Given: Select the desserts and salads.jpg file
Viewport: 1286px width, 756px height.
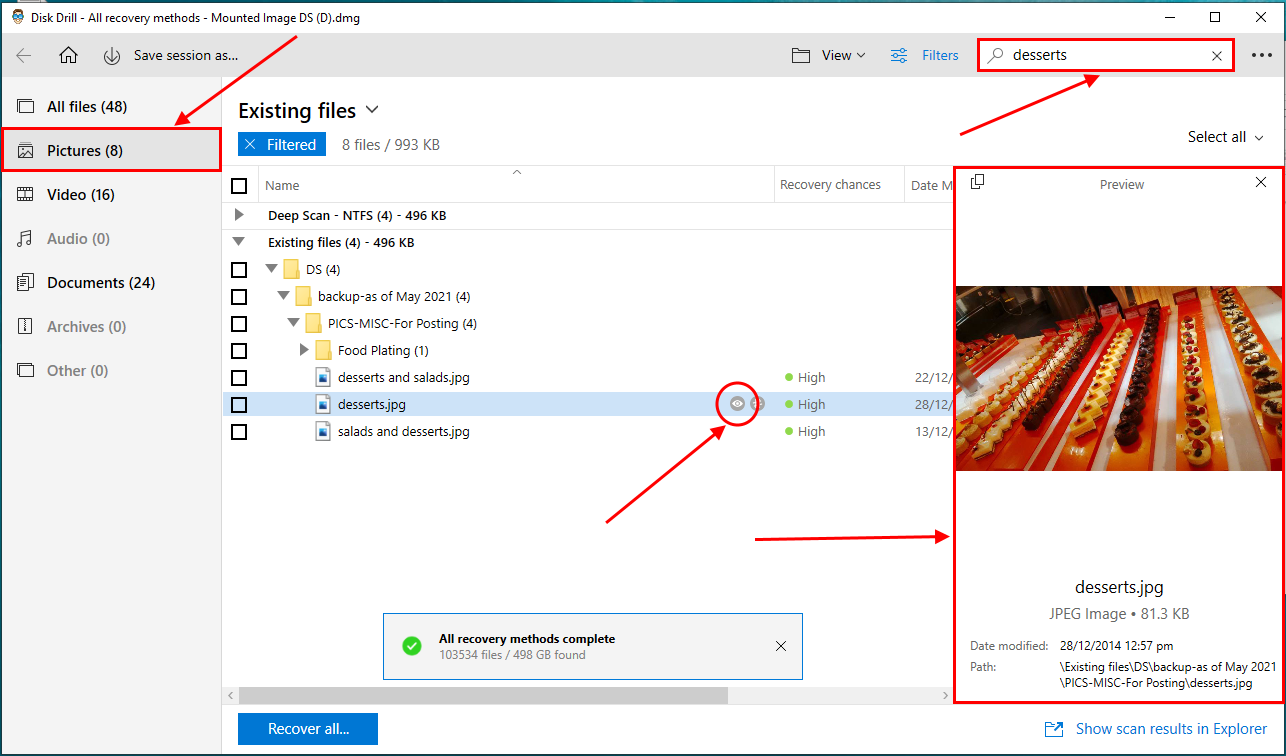Looking at the screenshot, I should point(404,378).
